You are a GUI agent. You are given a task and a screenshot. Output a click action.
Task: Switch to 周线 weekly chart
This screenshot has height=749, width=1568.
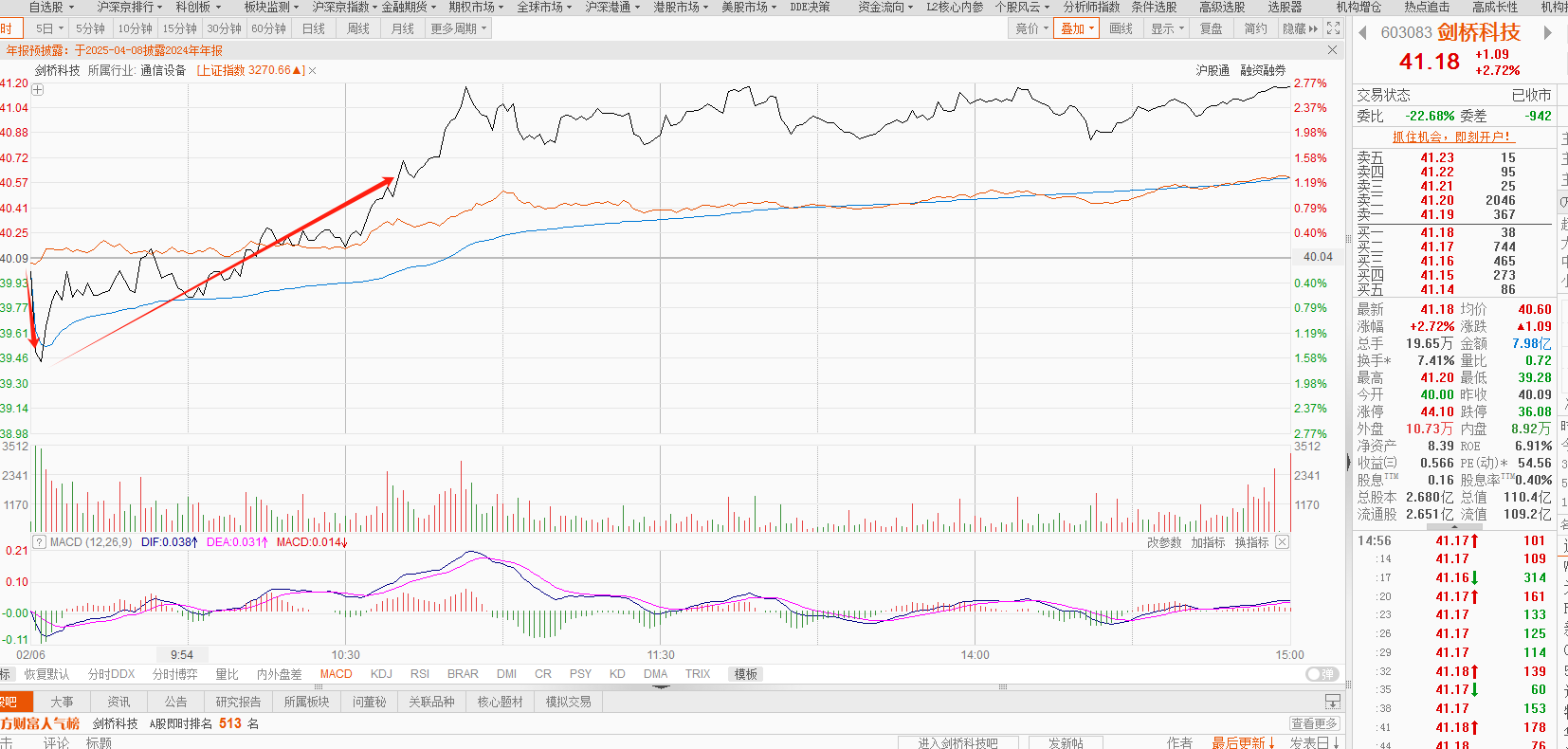pyautogui.click(x=358, y=28)
